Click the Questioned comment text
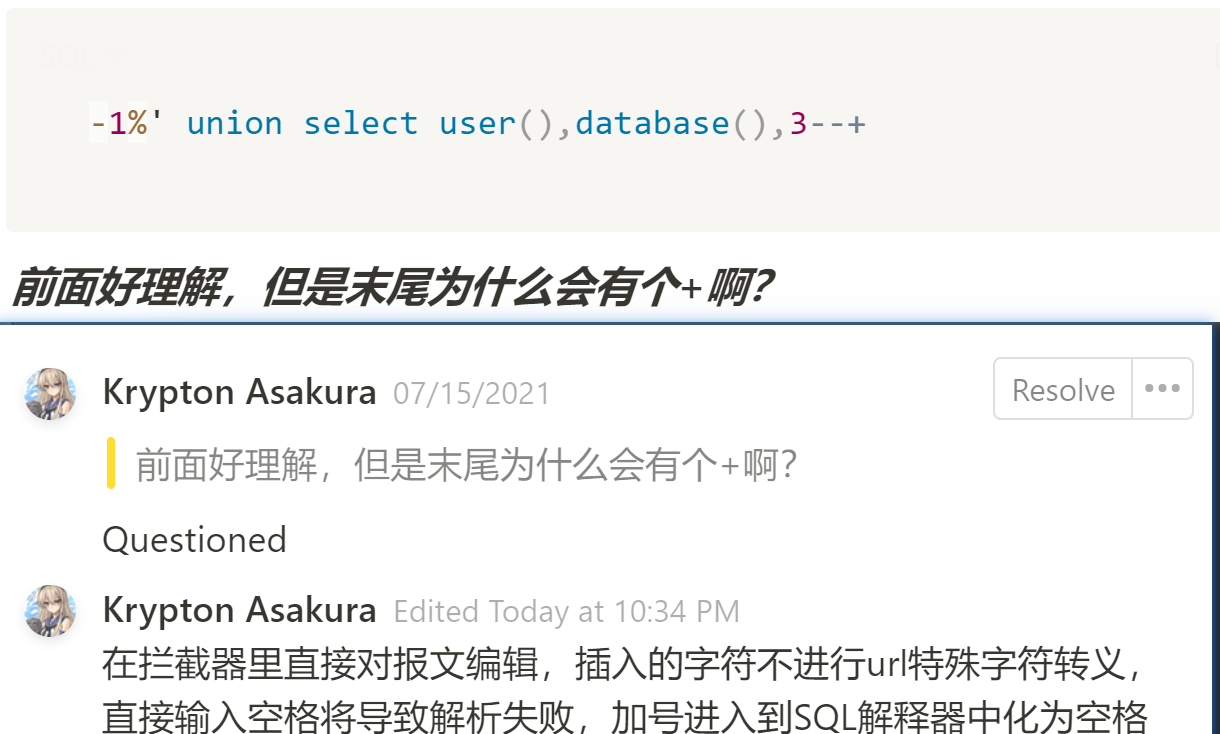This screenshot has width=1220, height=734. point(194,540)
